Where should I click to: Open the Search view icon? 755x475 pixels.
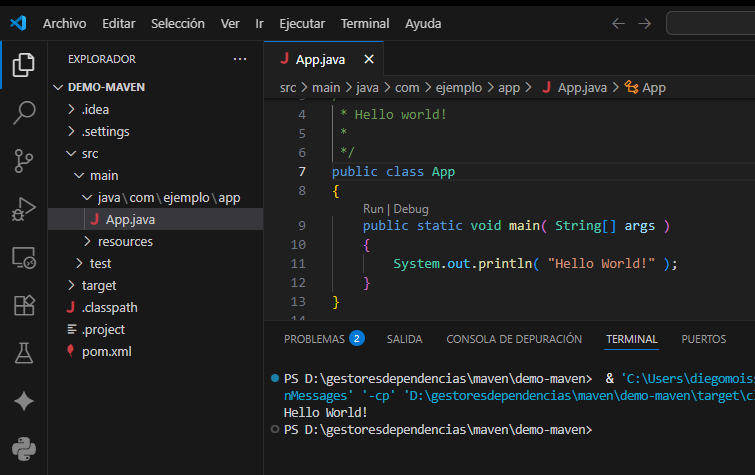point(23,112)
